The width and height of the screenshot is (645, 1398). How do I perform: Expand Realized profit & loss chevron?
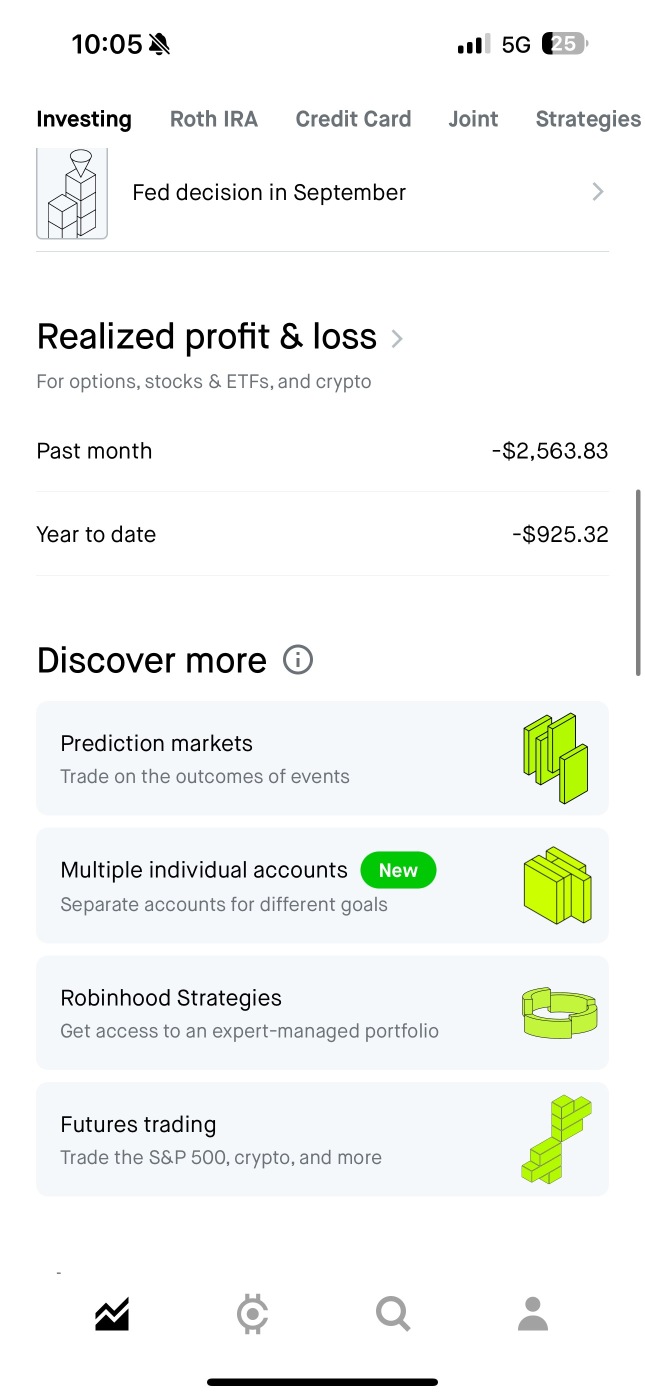point(397,339)
